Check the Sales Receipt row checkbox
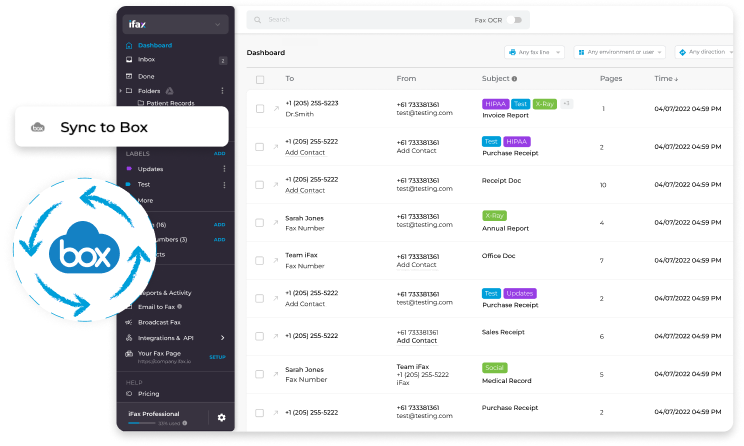744x446 pixels. (260, 336)
